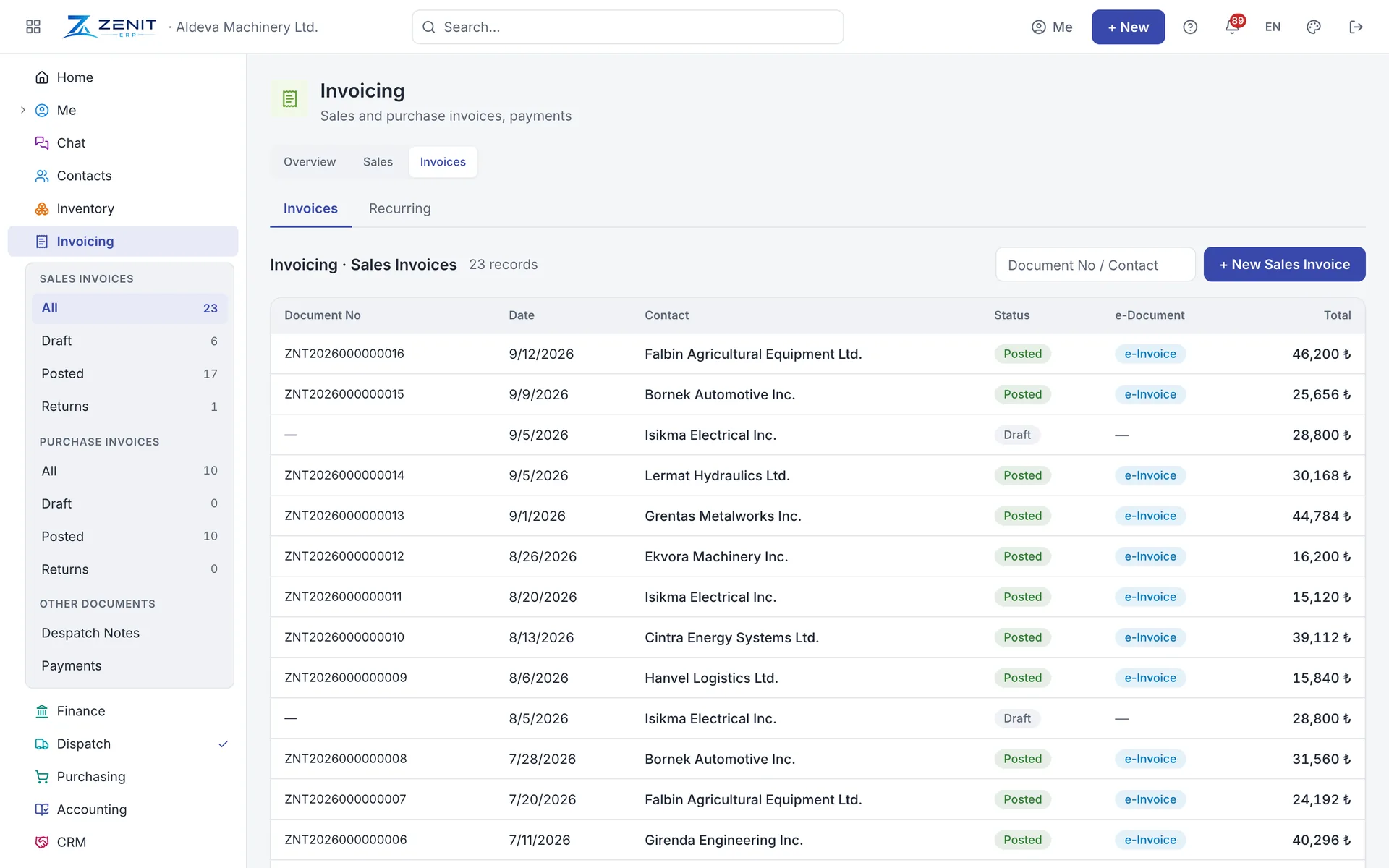Open notifications bell with 89 badge

(x=1233, y=27)
